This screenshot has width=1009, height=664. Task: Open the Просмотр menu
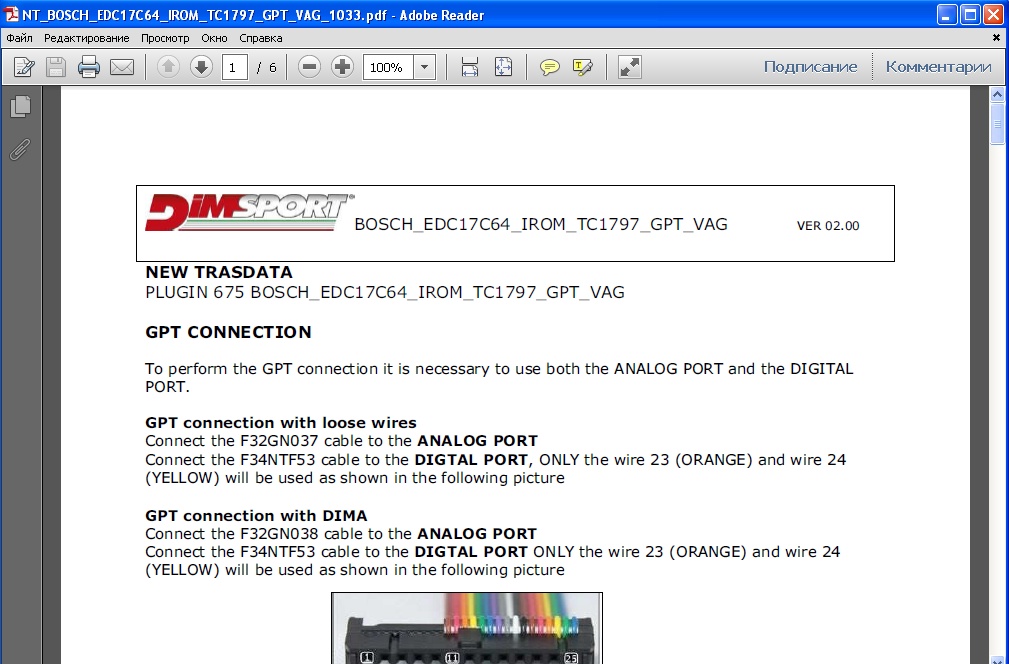[165, 38]
